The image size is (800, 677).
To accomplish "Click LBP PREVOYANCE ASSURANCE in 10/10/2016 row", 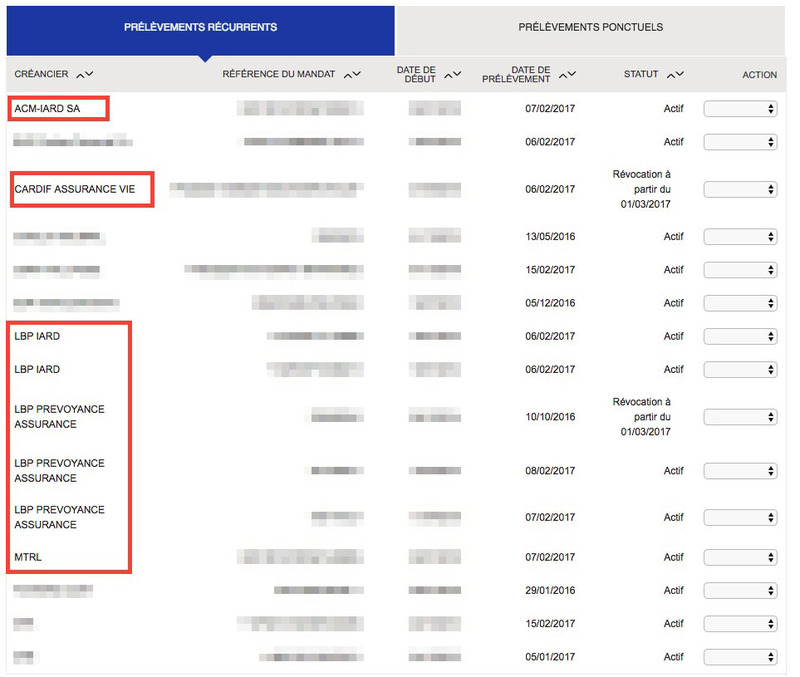I will click(x=59, y=417).
